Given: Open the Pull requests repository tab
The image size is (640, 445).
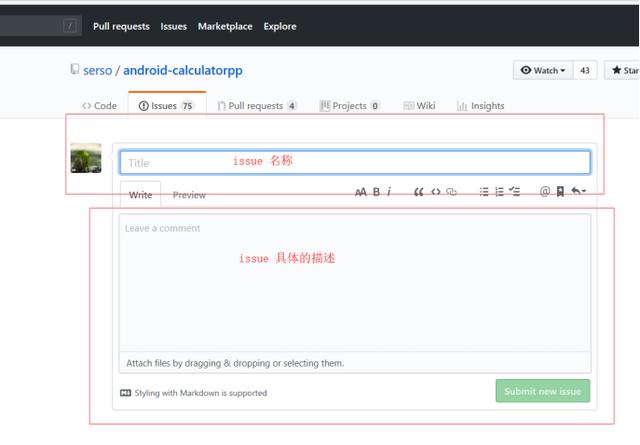Looking at the screenshot, I should pos(257,106).
